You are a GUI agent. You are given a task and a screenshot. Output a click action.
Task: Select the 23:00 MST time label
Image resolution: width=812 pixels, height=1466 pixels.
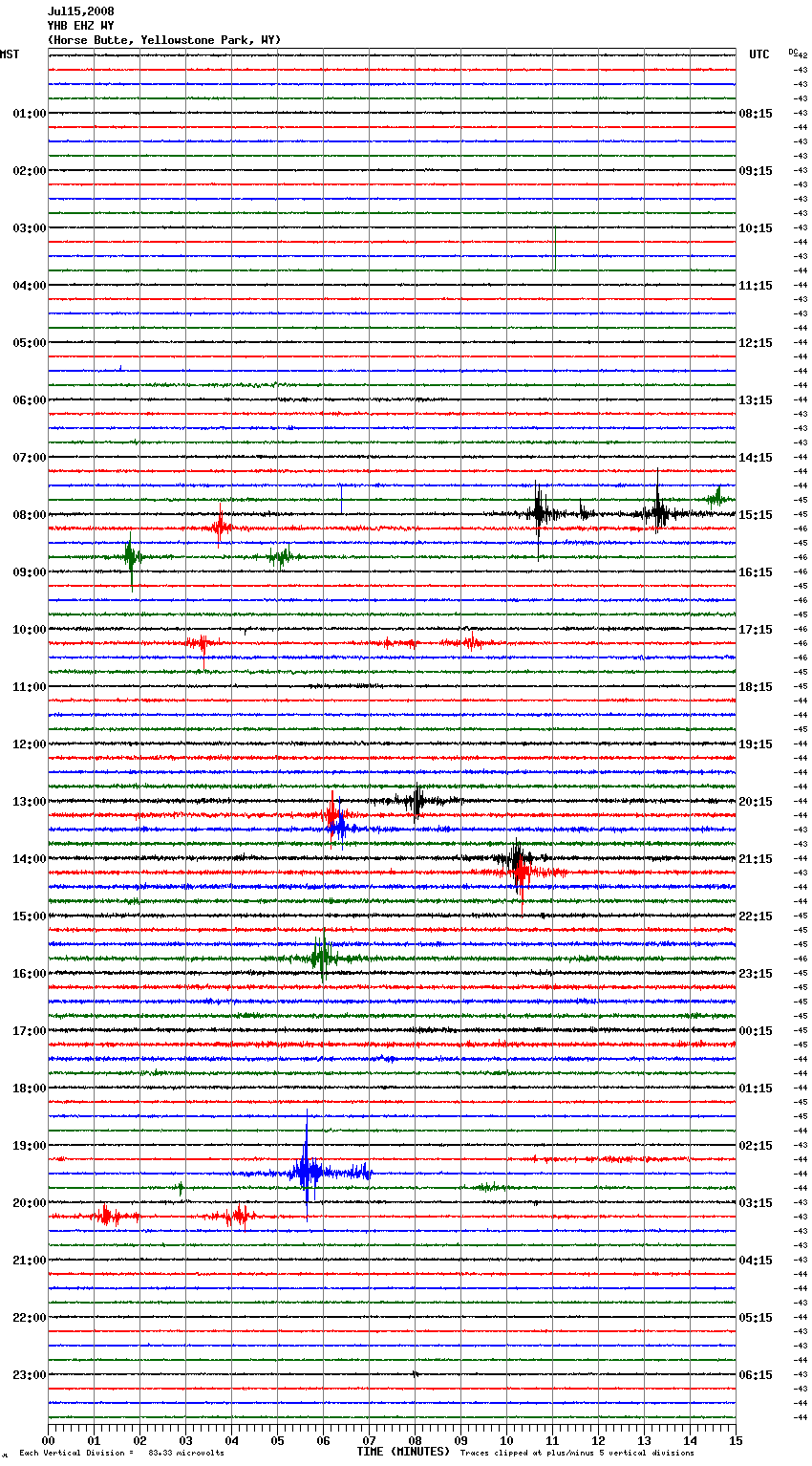tap(30, 1375)
